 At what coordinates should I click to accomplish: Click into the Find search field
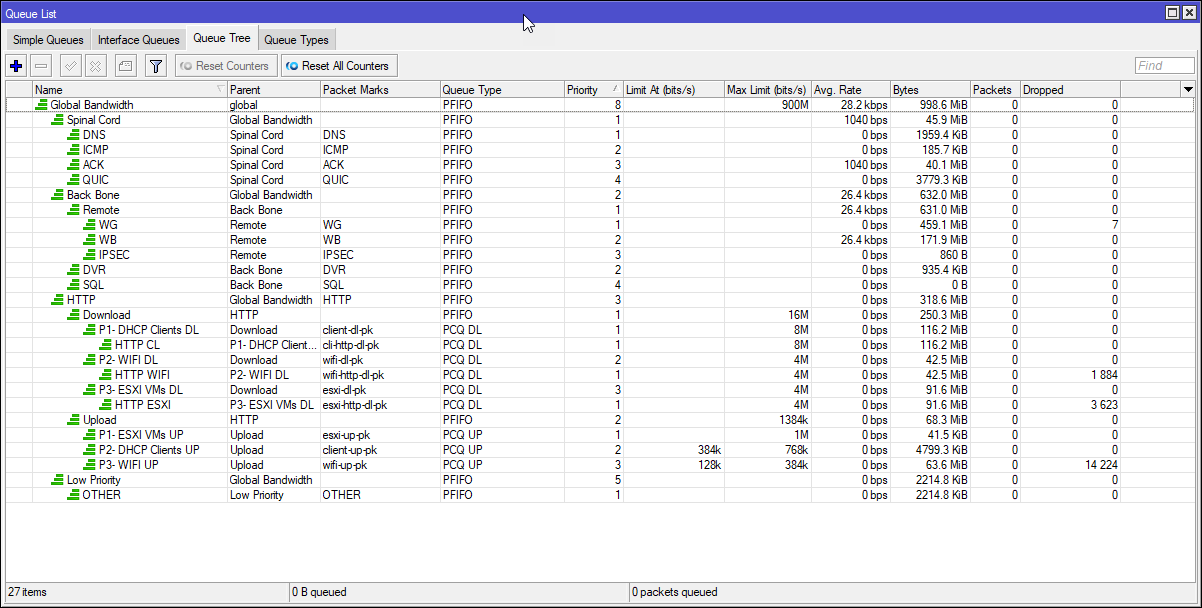pyautogui.click(x=1165, y=66)
